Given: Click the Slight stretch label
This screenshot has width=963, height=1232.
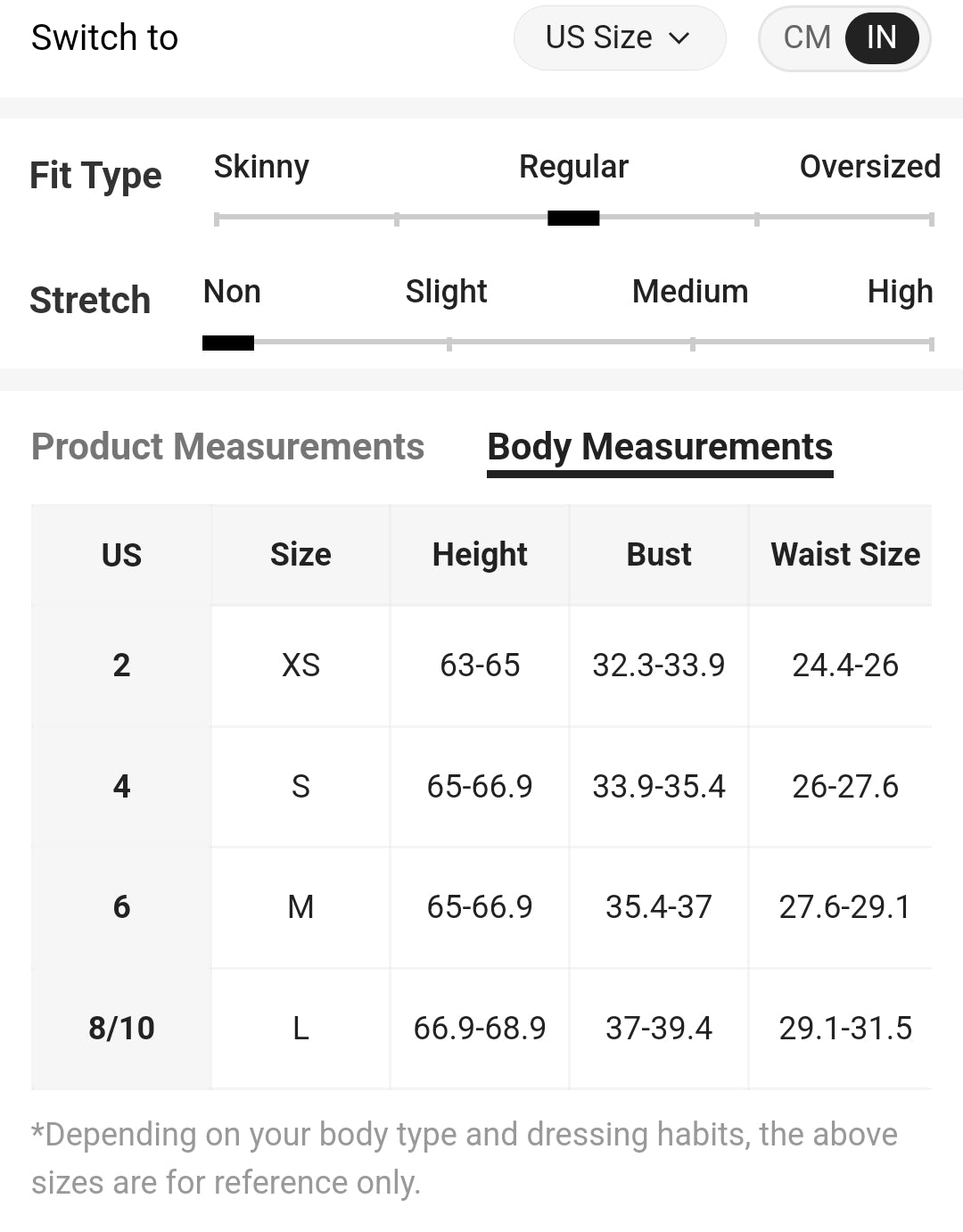Looking at the screenshot, I should 446,292.
